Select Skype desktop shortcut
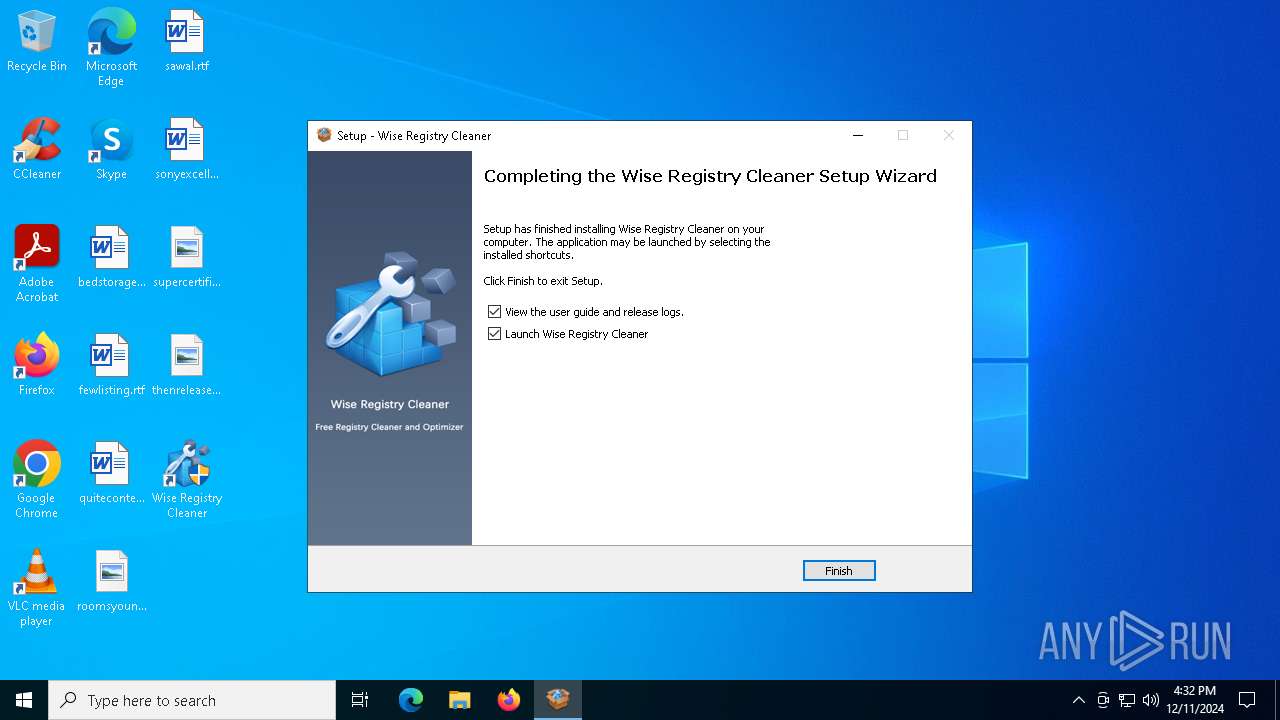Viewport: 1280px width, 720px height. pos(111,150)
